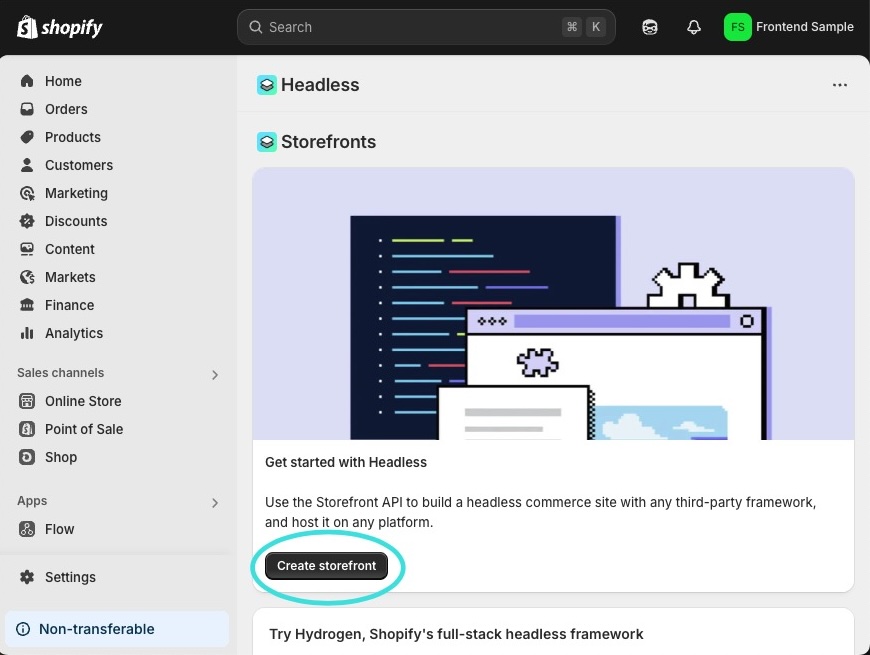Click the ⌘ key shortcut badge

coord(572,27)
